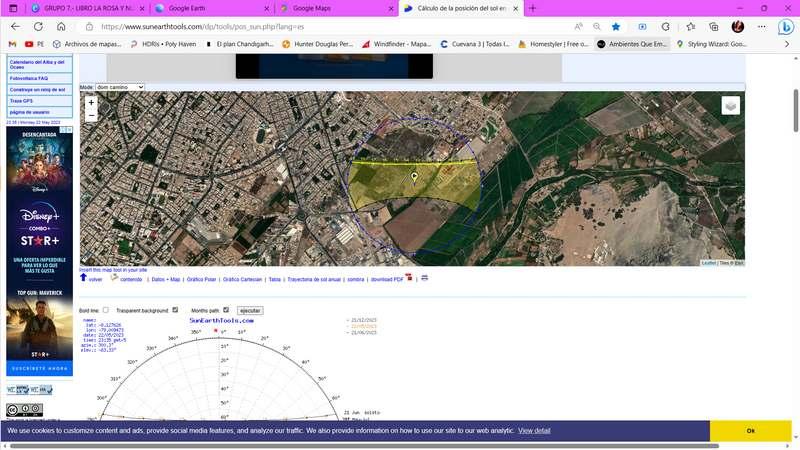Open the Windfinder - Mapa bookmark
This screenshot has height=450, width=800.
[x=397, y=44]
